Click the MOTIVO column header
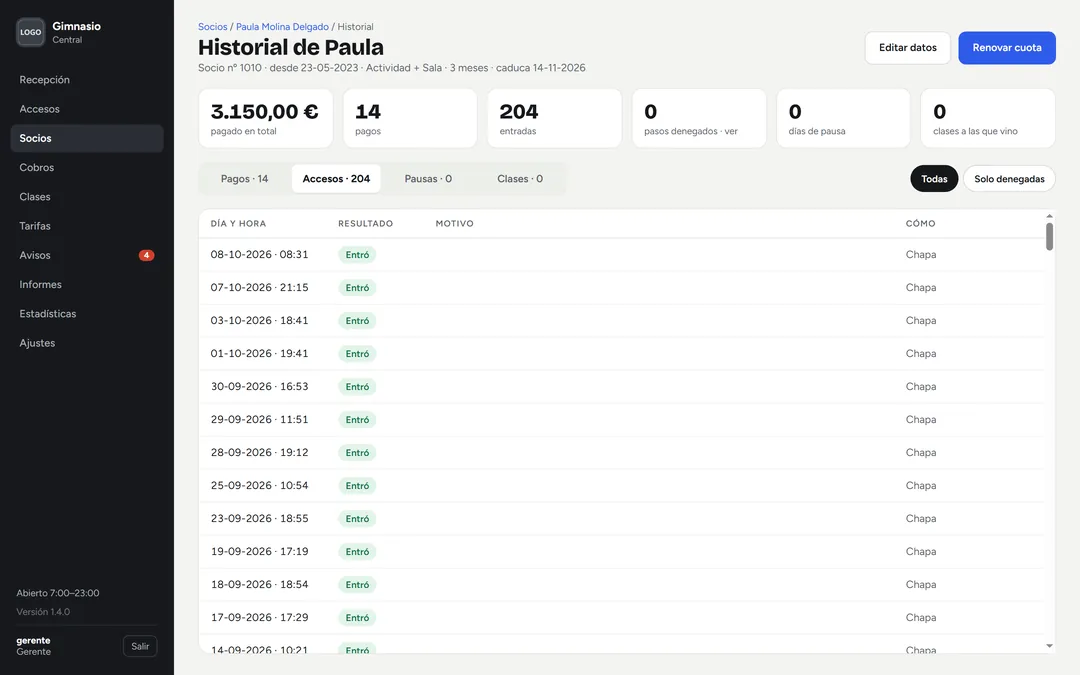The width and height of the screenshot is (1080, 675). pos(455,224)
